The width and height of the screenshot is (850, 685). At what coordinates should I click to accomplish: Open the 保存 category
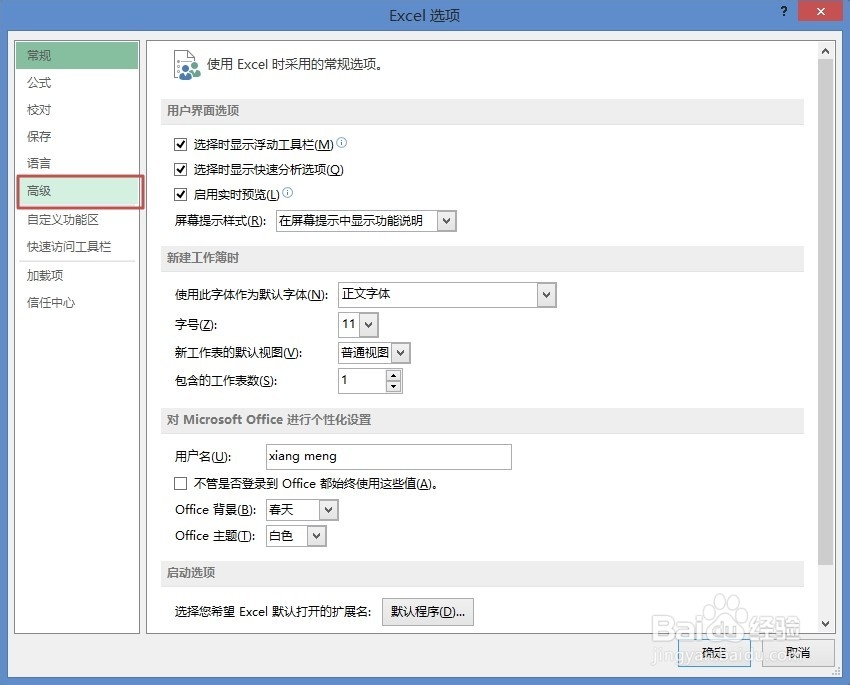(x=77, y=137)
